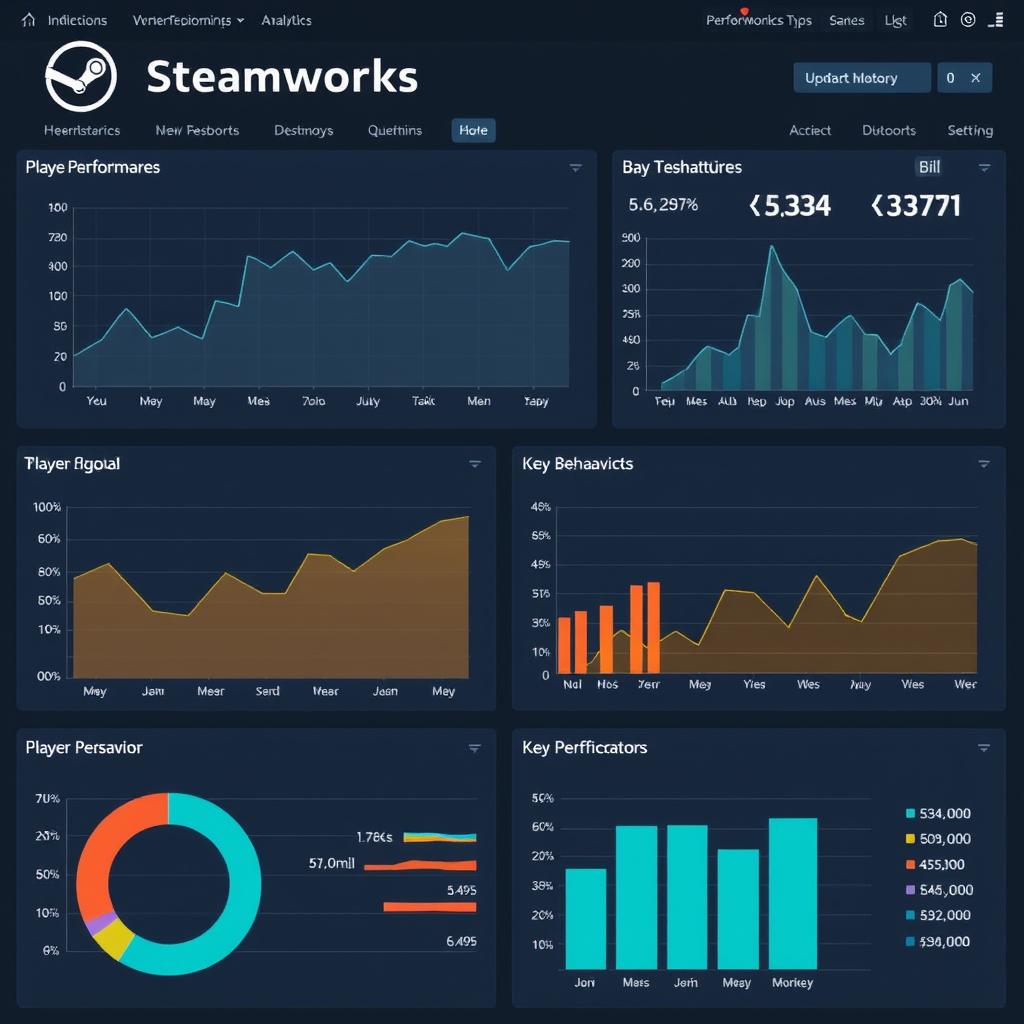Image resolution: width=1024 pixels, height=1024 pixels.
Task: Open the Analytics menu item
Action: point(286,20)
